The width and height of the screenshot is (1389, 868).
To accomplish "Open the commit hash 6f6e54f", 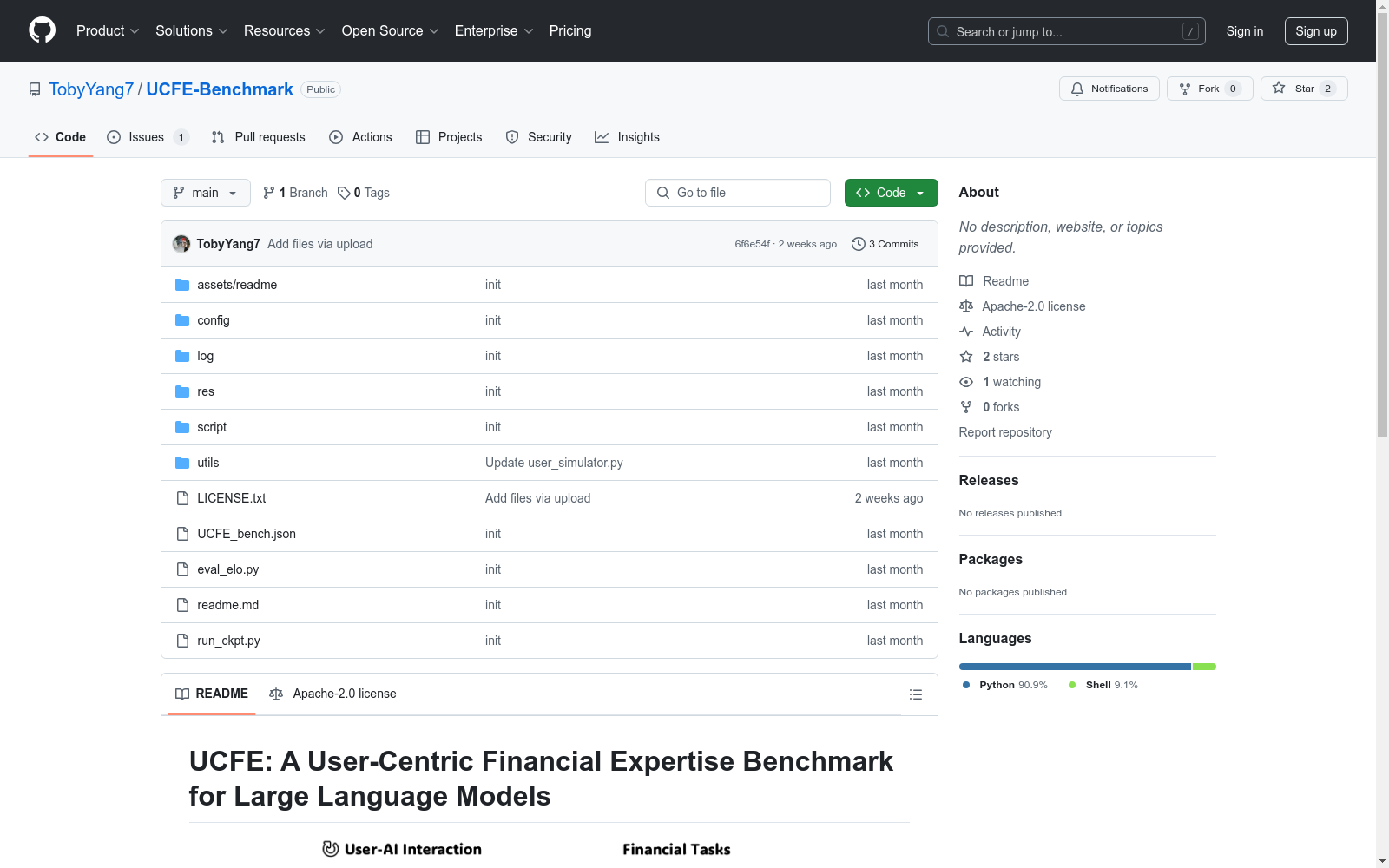I will (752, 244).
